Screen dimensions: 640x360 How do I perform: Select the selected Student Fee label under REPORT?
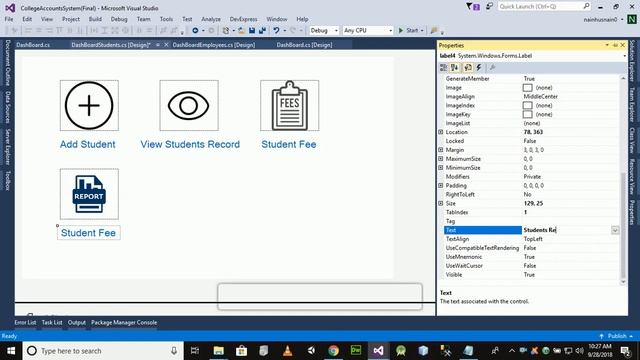[x=89, y=233]
